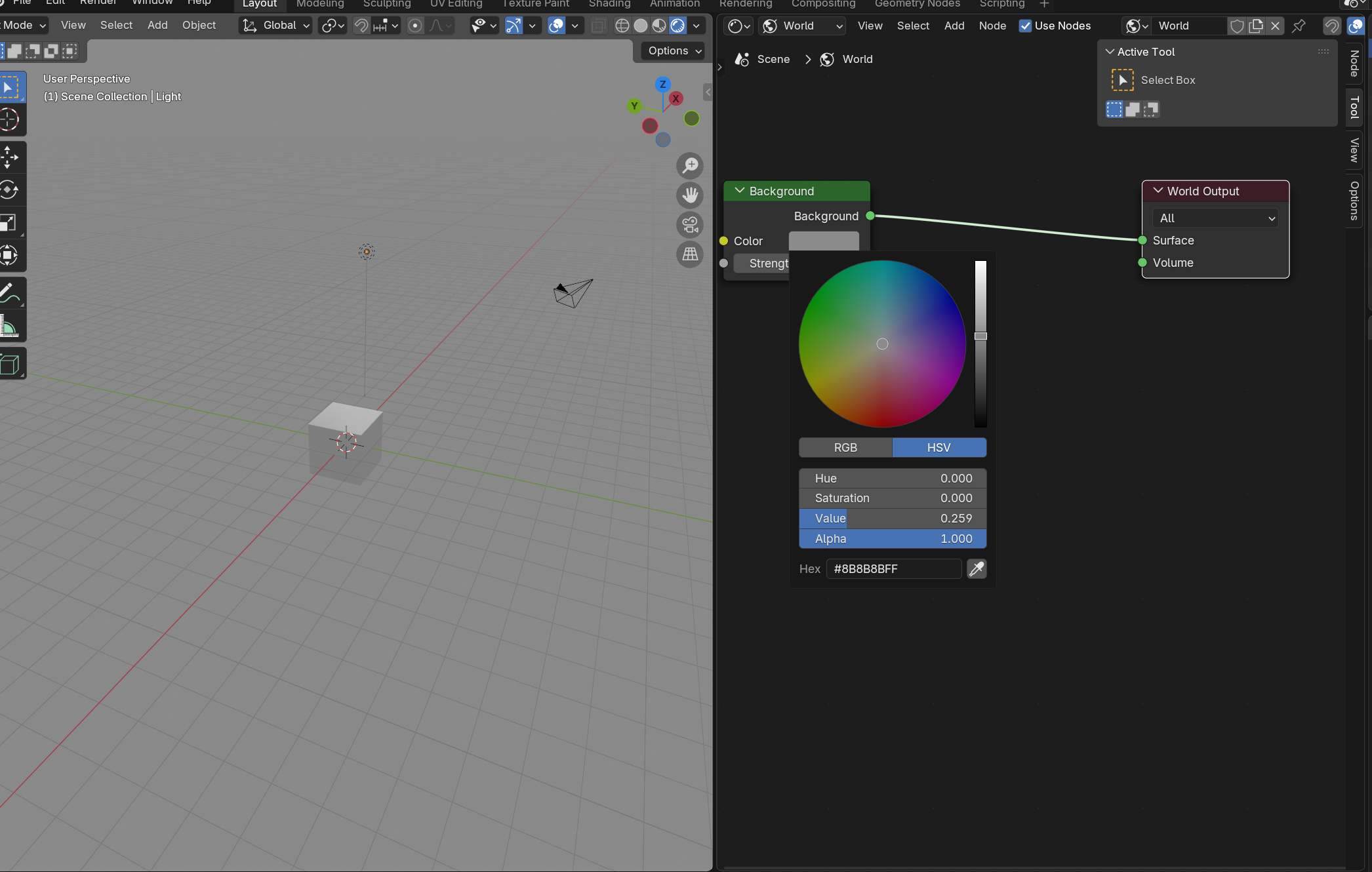1372x872 pixels.
Task: Click the zoom magnifier viewport gizmo
Action: pos(690,166)
